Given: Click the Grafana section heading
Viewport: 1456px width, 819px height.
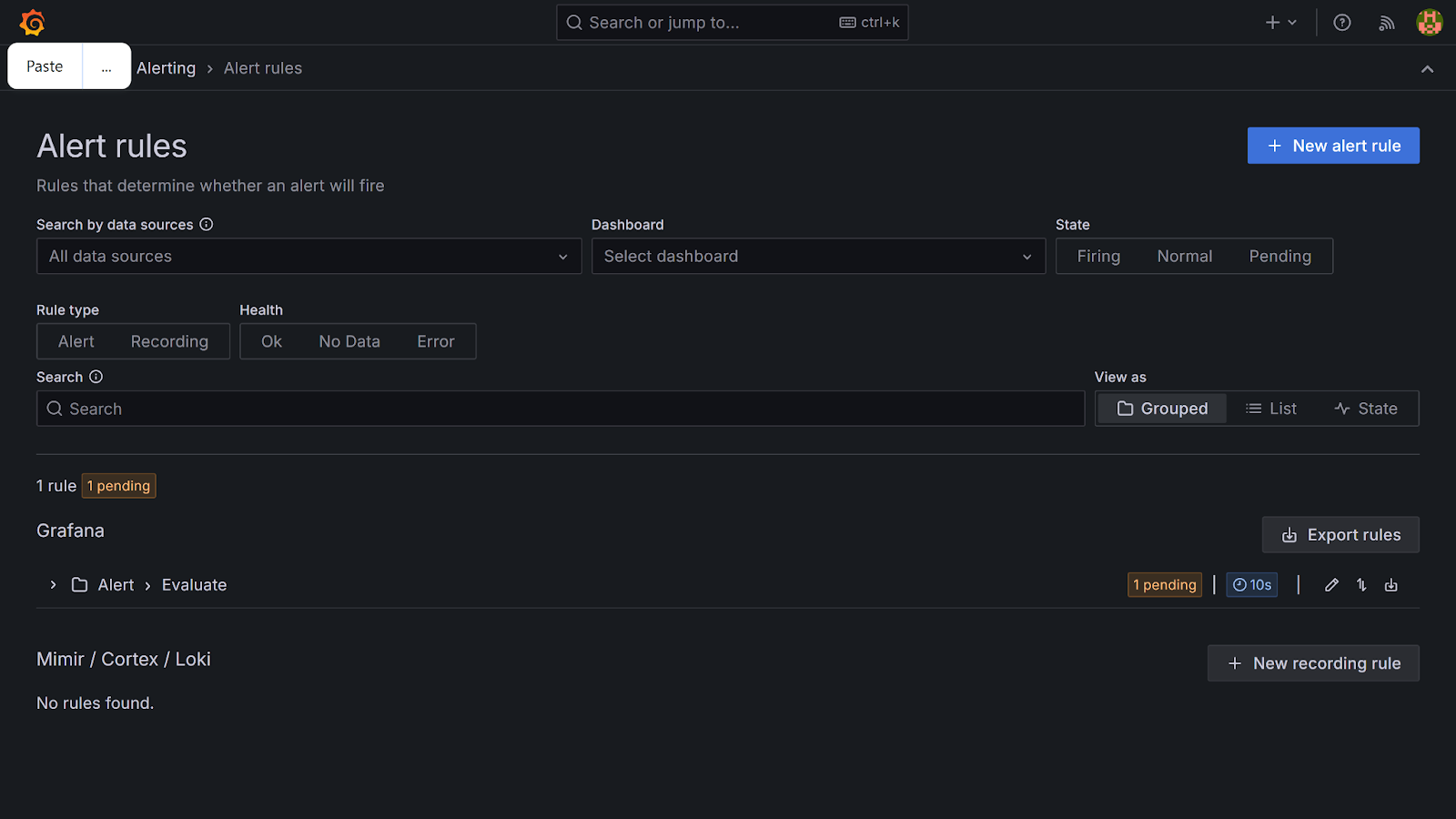Looking at the screenshot, I should coord(70,531).
